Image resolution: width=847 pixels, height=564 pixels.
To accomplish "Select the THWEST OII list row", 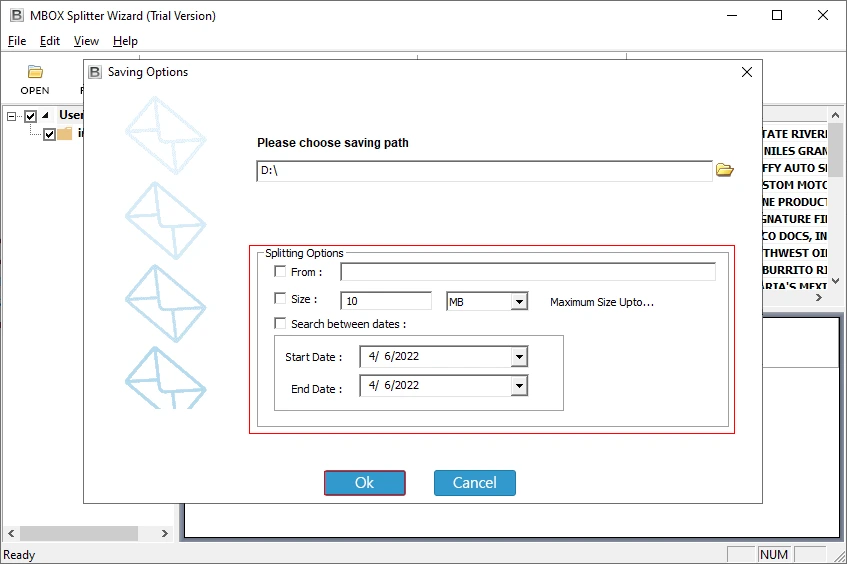I will click(x=795, y=253).
